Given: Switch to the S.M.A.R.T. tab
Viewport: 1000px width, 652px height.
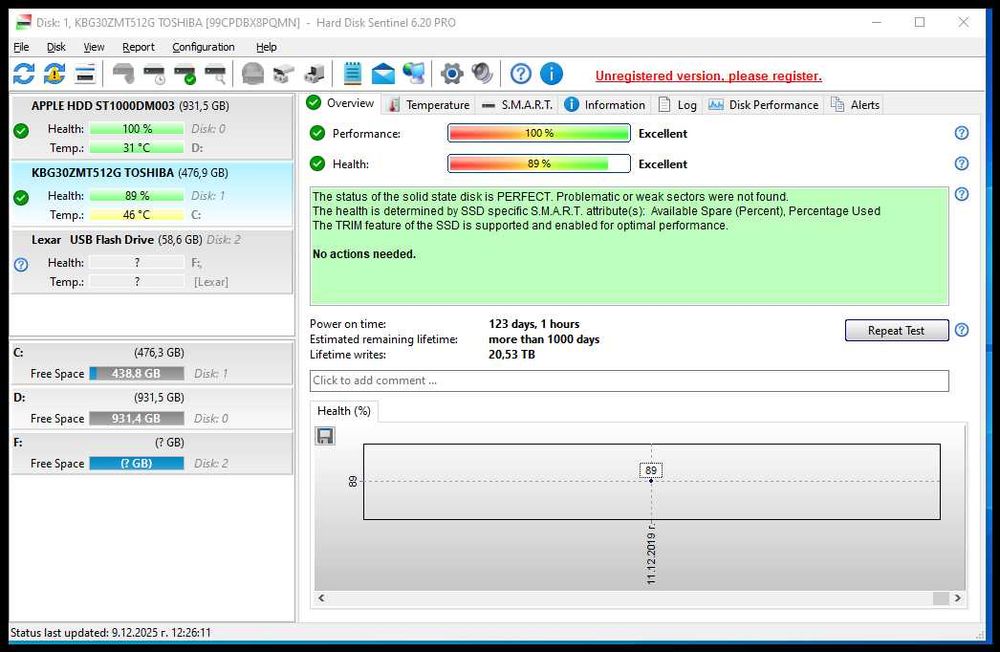Looking at the screenshot, I should click(517, 105).
